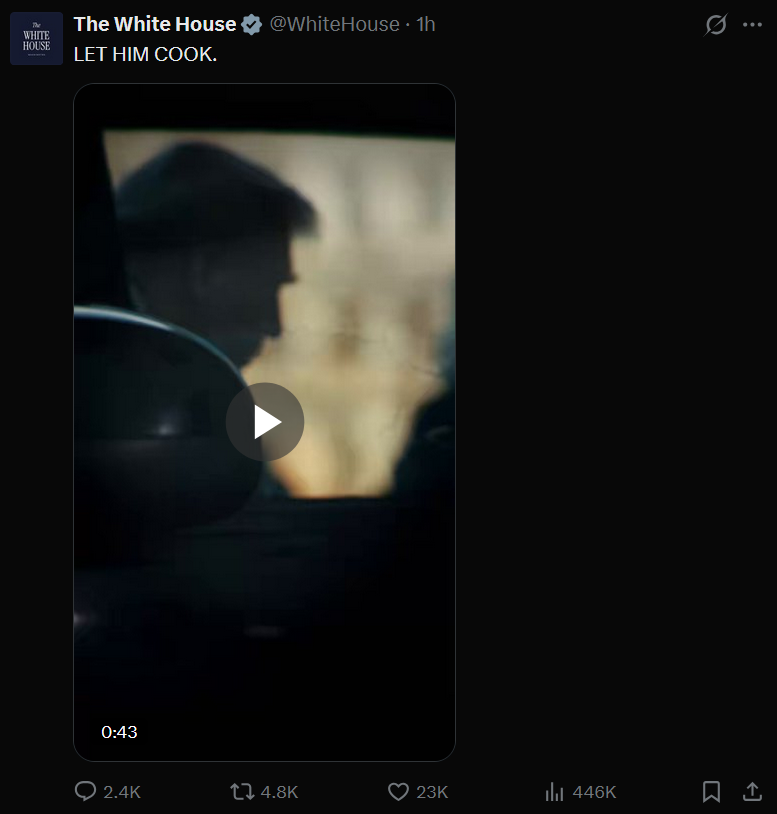
Task: Open The White House profile avatar
Action: click(36, 38)
